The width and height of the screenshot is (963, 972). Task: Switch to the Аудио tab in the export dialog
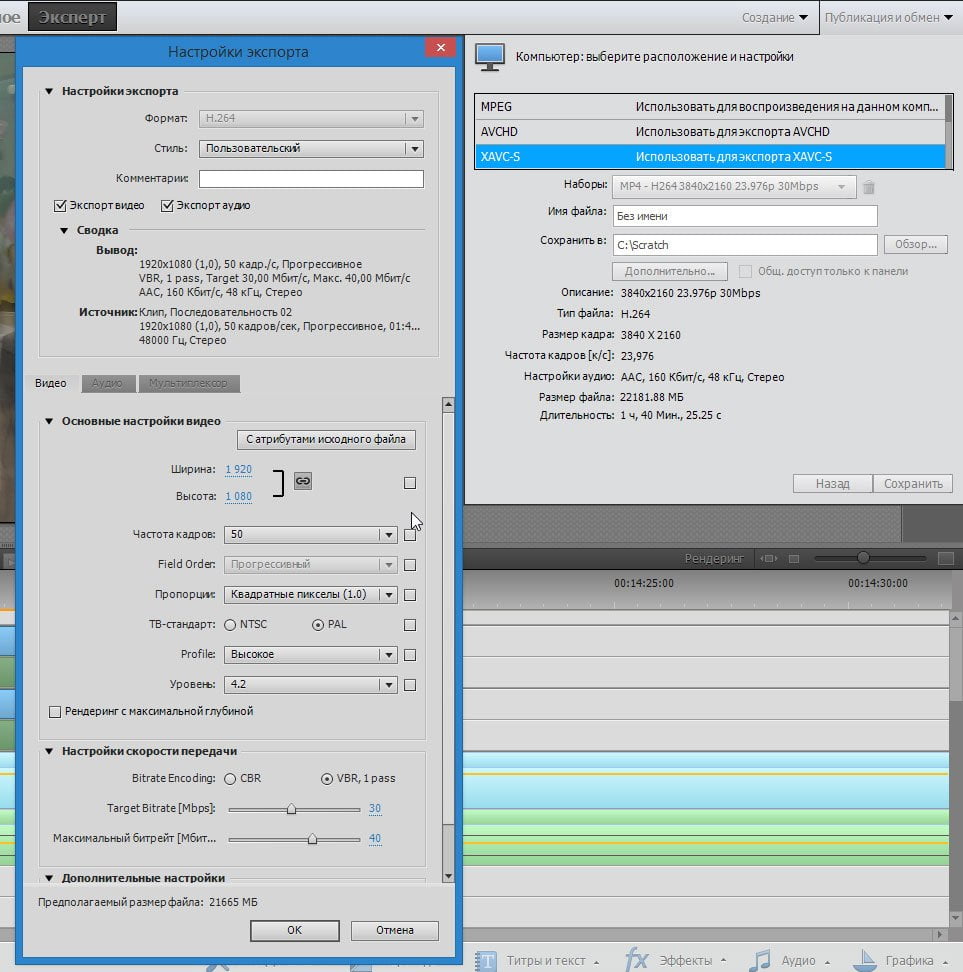[108, 384]
